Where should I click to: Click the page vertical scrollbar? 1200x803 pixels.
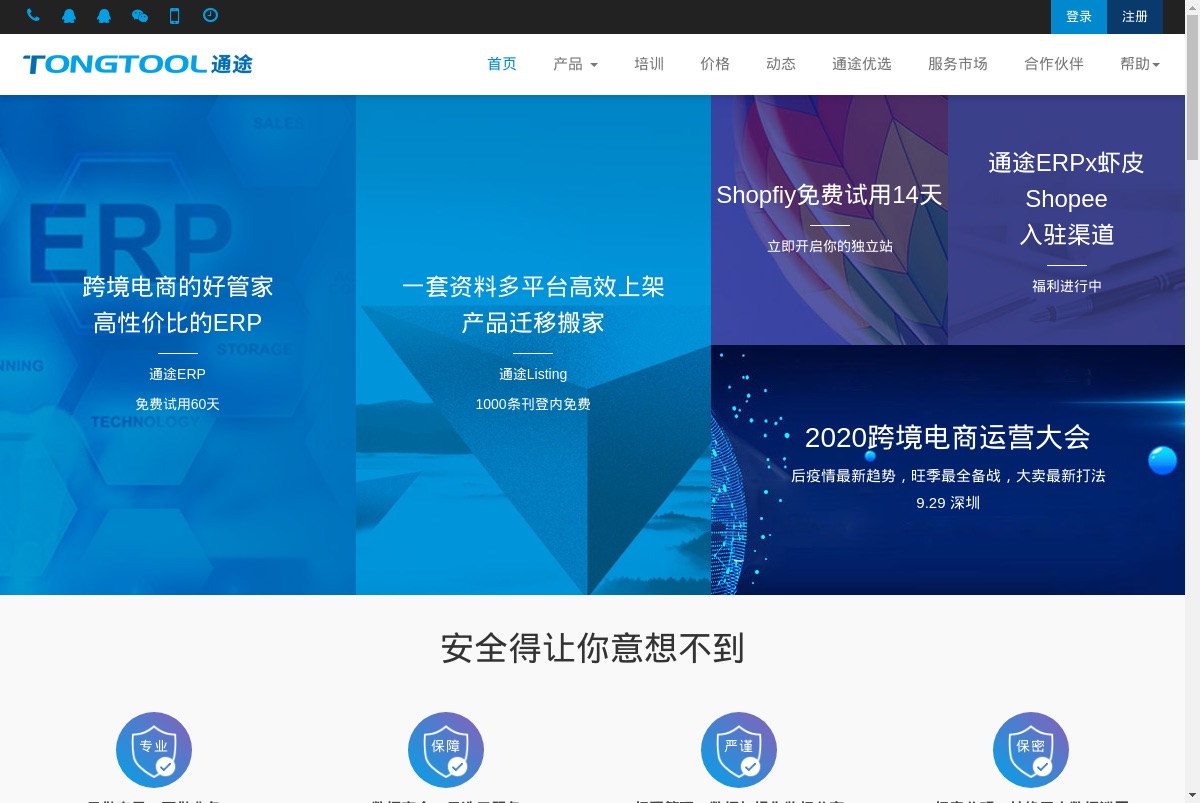point(1192,401)
